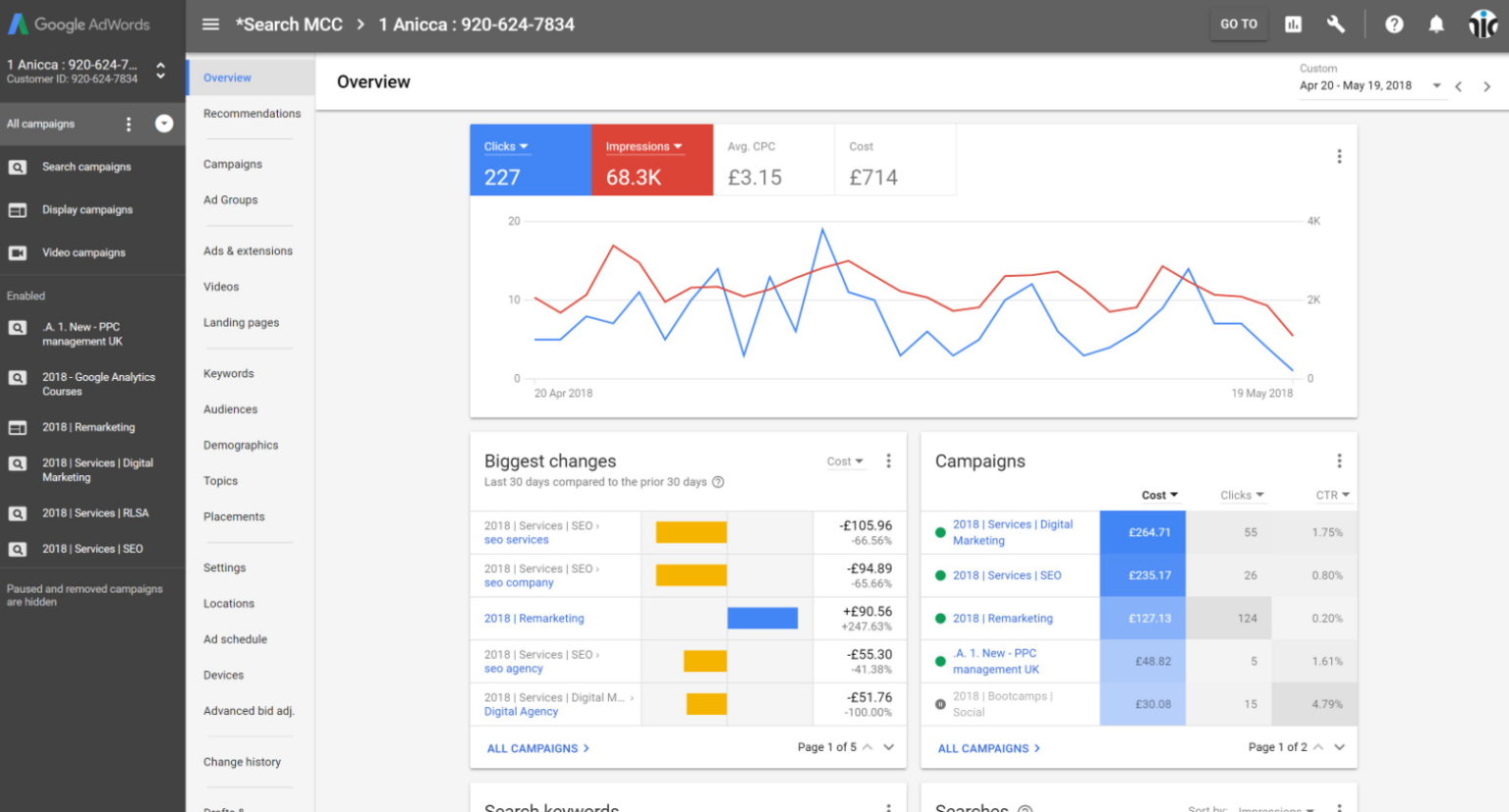Click the GO TO button
1509x812 pixels.
tap(1238, 25)
